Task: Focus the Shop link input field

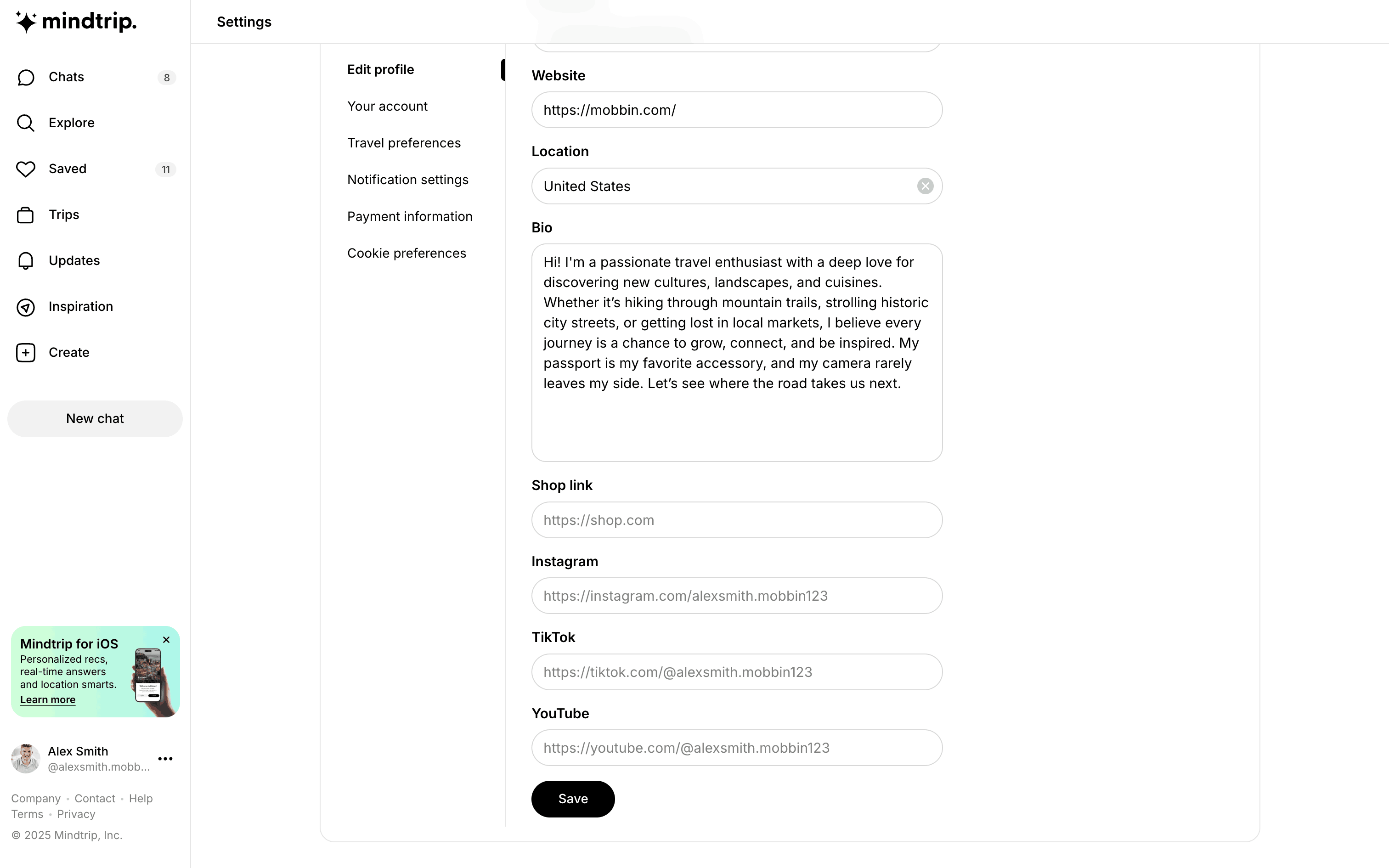Action: click(x=736, y=520)
